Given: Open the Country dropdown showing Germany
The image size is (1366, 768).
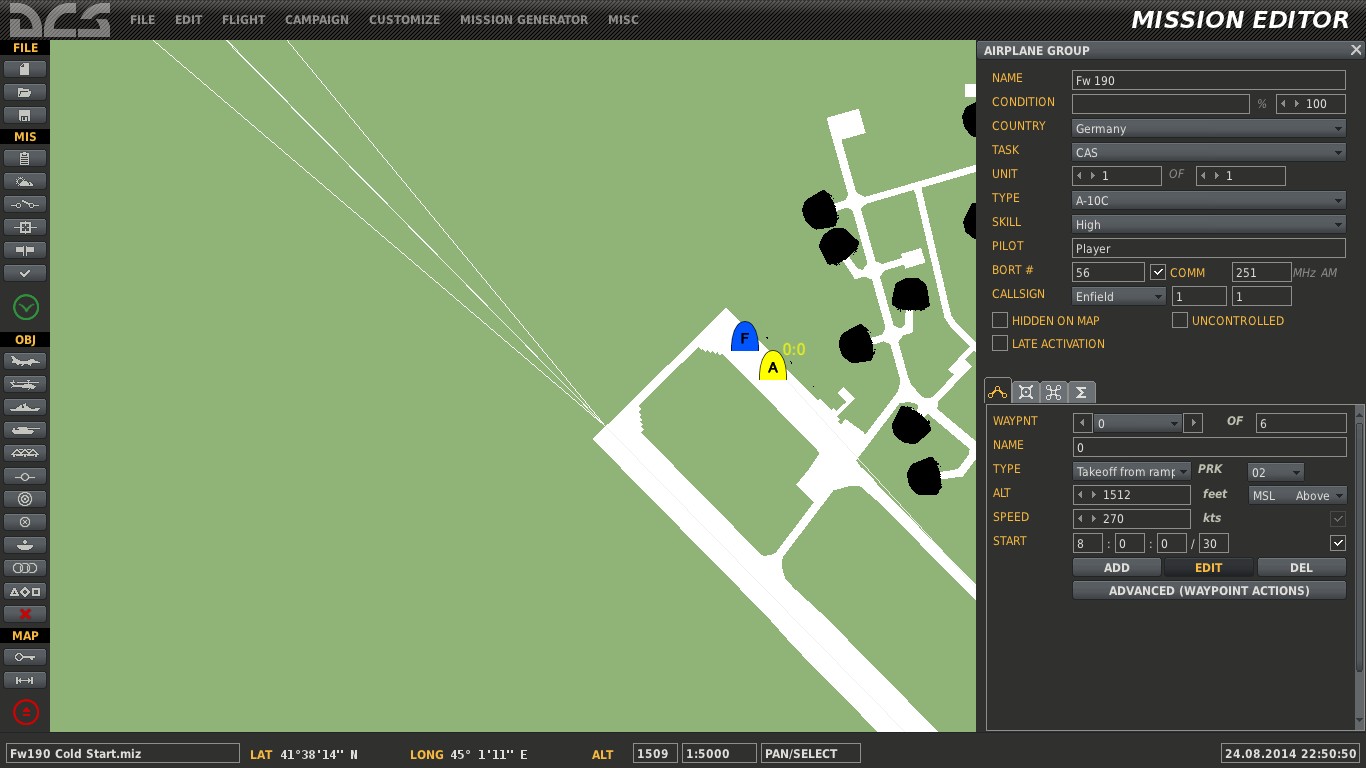Looking at the screenshot, I should (1209, 128).
